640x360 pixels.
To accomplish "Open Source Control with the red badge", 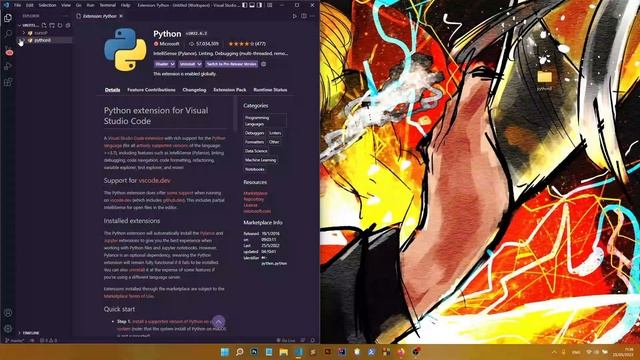I will coord(9,51).
